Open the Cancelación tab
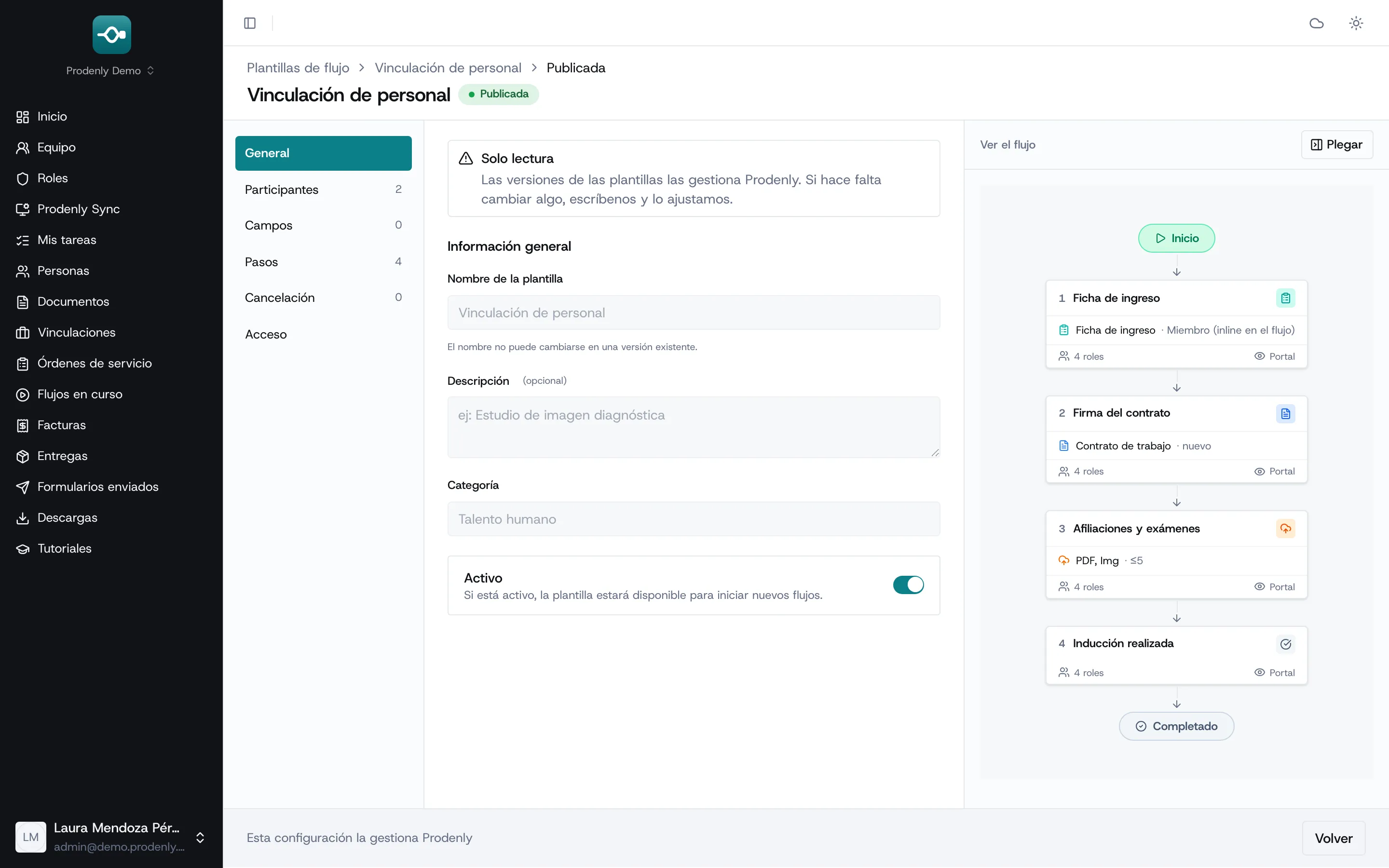1389x868 pixels. click(x=323, y=298)
